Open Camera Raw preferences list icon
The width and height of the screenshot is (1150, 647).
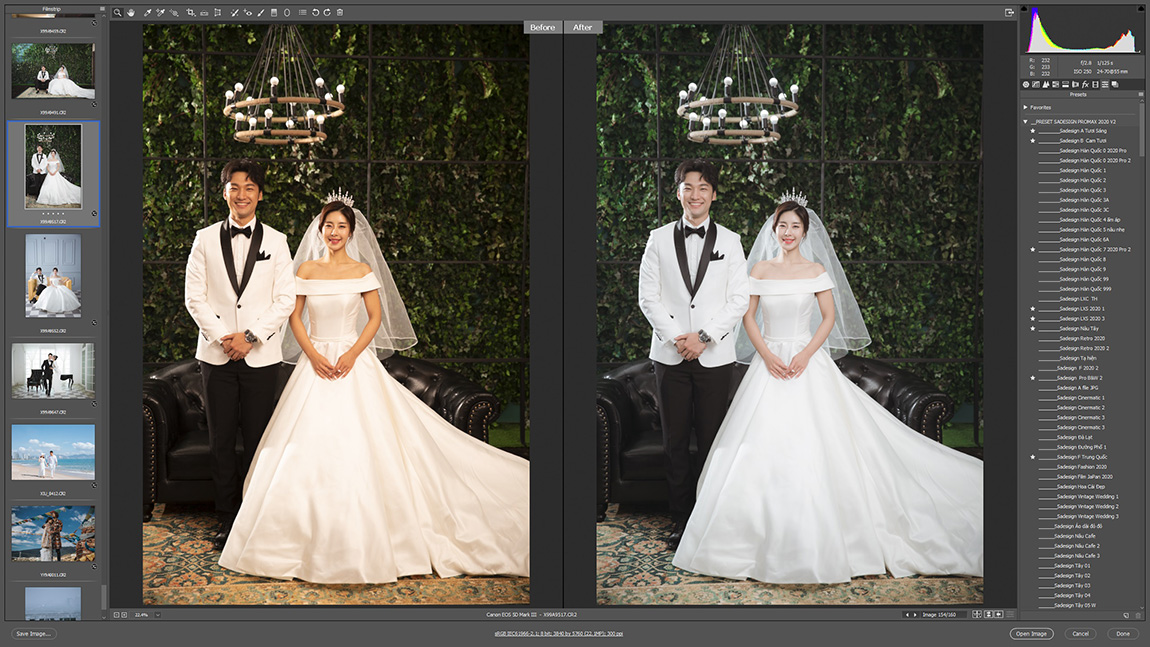(x=302, y=12)
